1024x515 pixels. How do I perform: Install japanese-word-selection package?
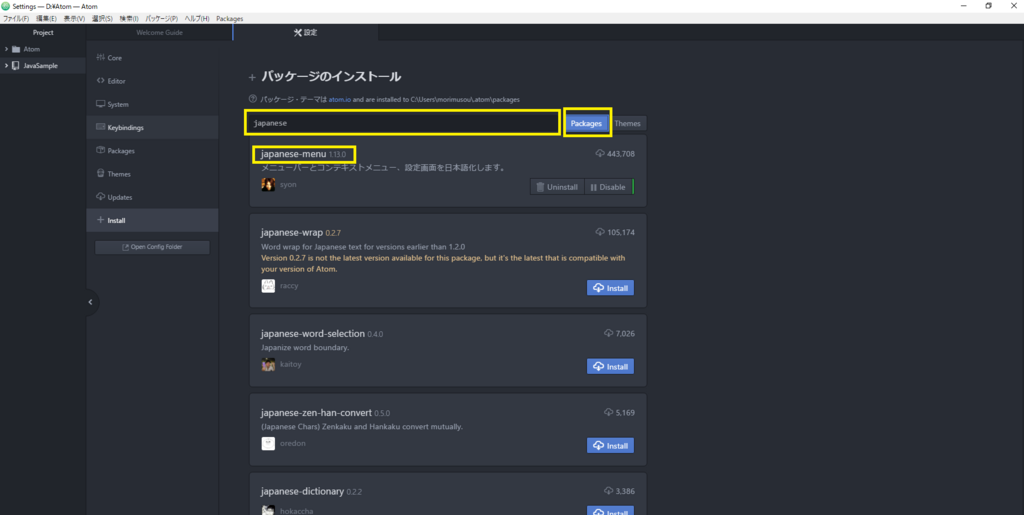pos(610,367)
